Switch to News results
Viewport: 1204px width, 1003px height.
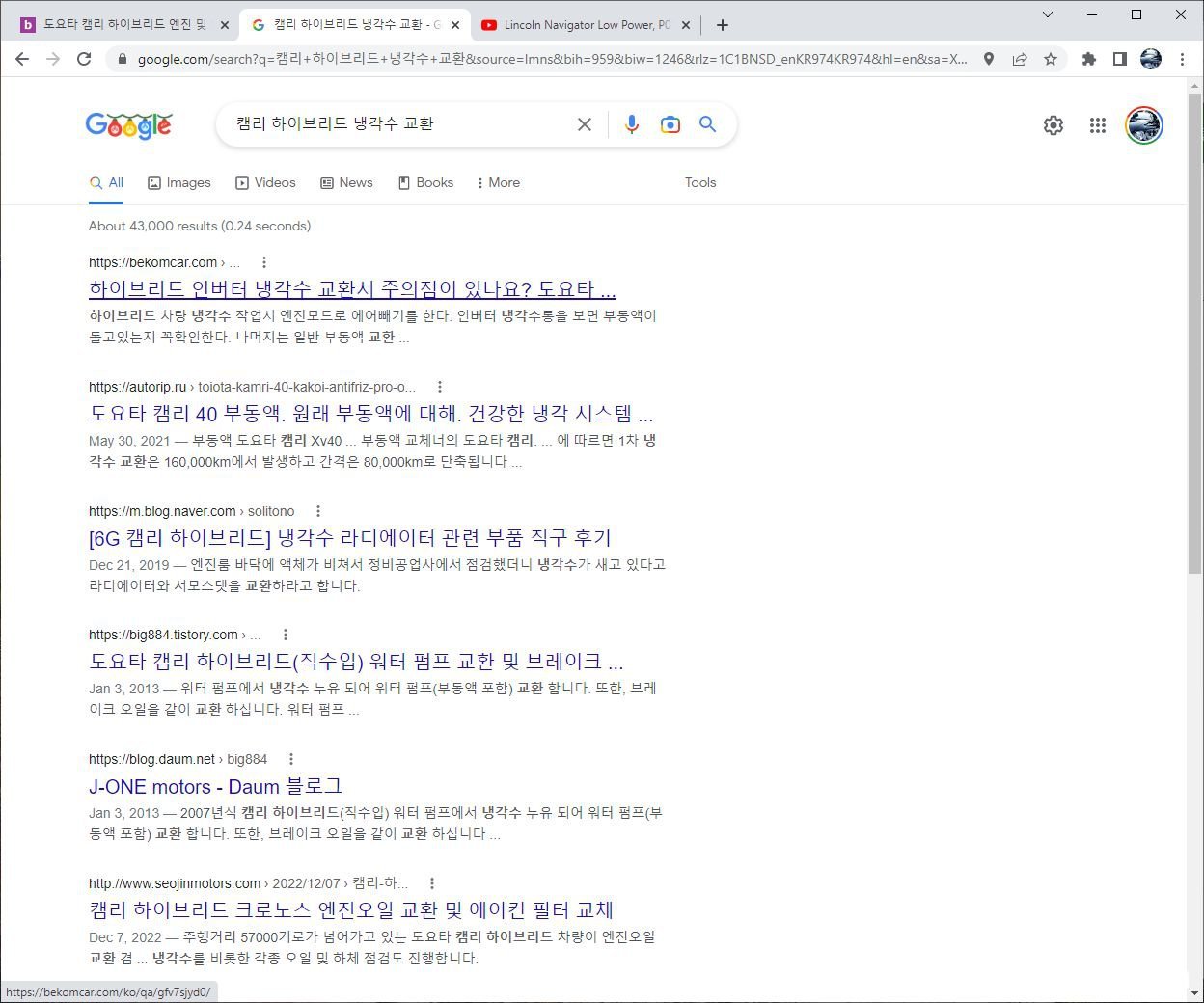click(346, 182)
